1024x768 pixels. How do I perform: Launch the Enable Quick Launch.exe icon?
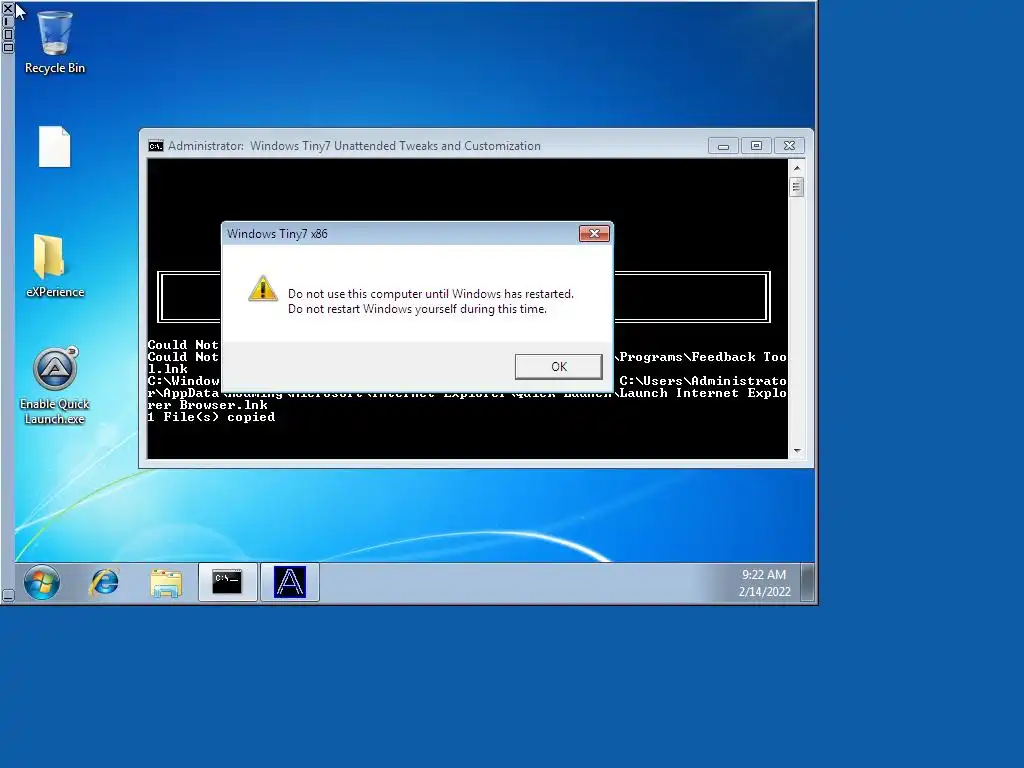[55, 386]
